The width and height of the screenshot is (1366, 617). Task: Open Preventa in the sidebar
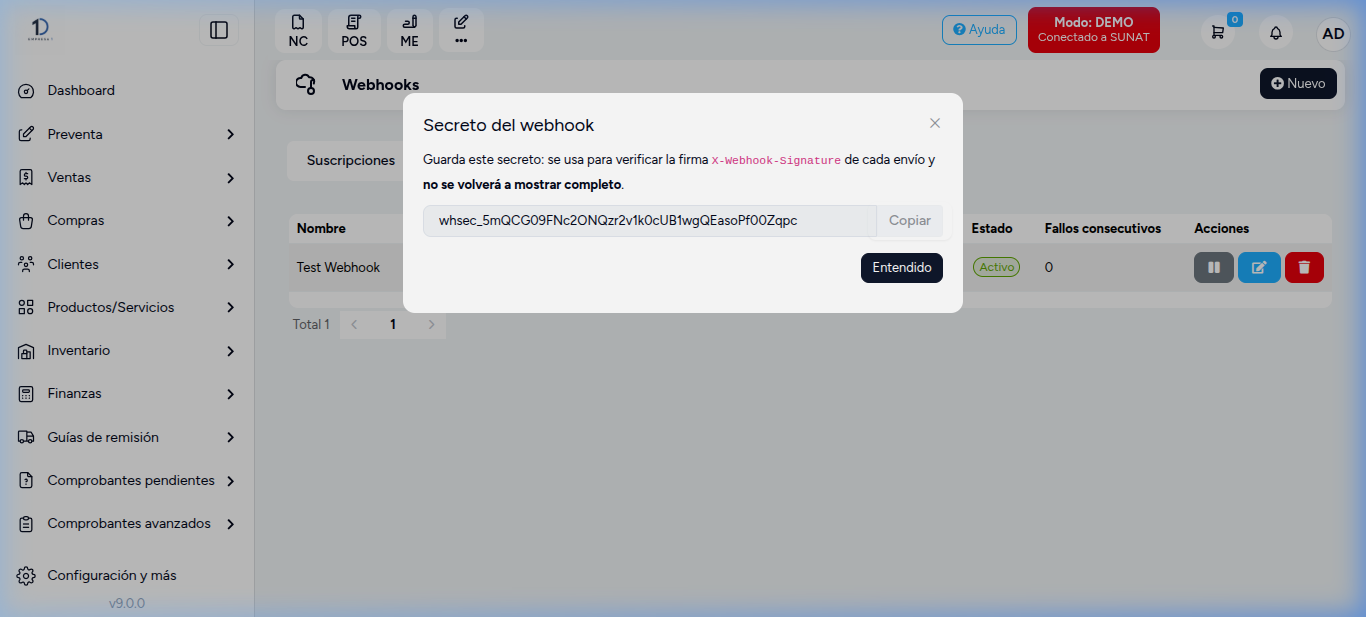coord(75,134)
